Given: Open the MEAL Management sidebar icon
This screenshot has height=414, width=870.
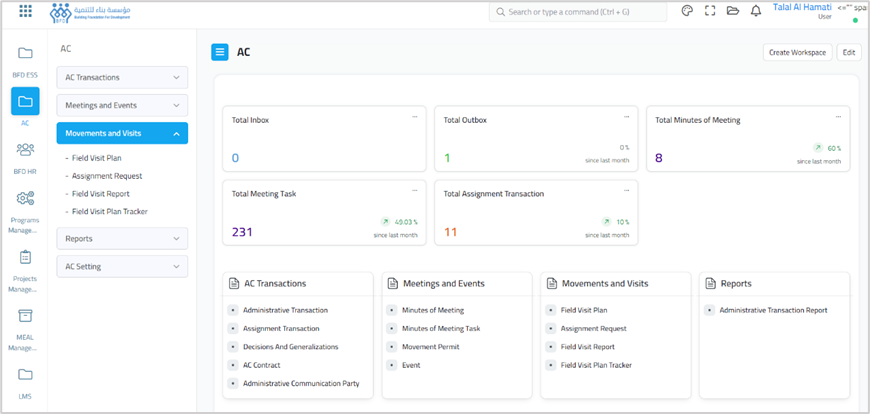Looking at the screenshot, I should click(x=25, y=316).
